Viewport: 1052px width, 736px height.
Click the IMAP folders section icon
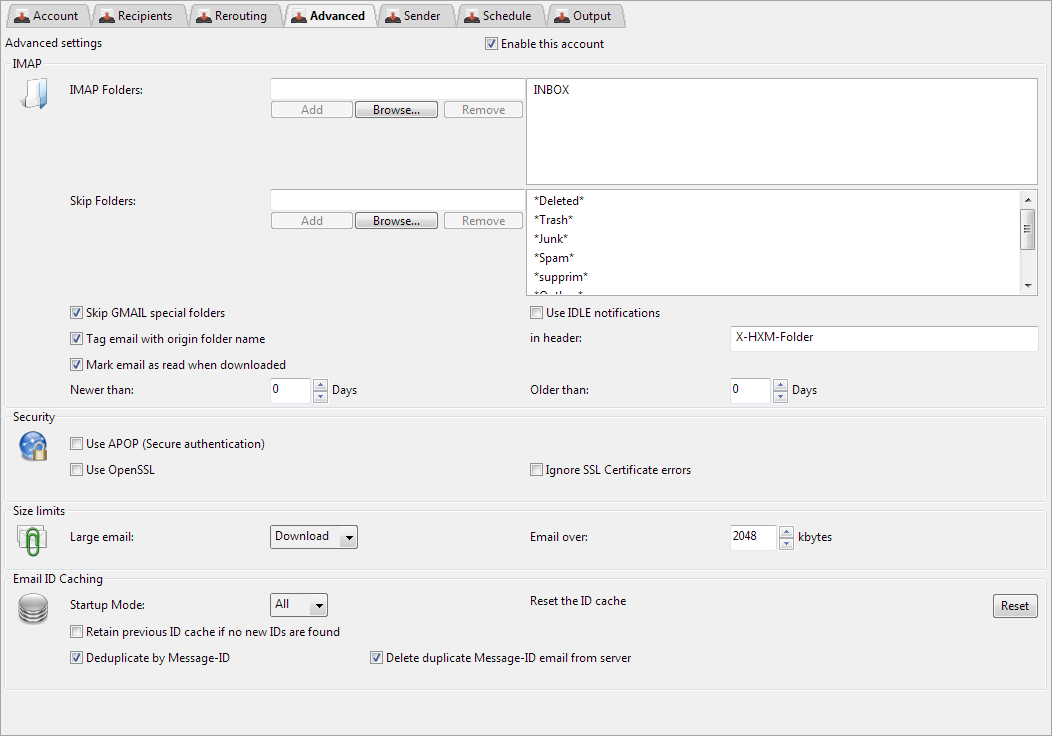point(33,93)
